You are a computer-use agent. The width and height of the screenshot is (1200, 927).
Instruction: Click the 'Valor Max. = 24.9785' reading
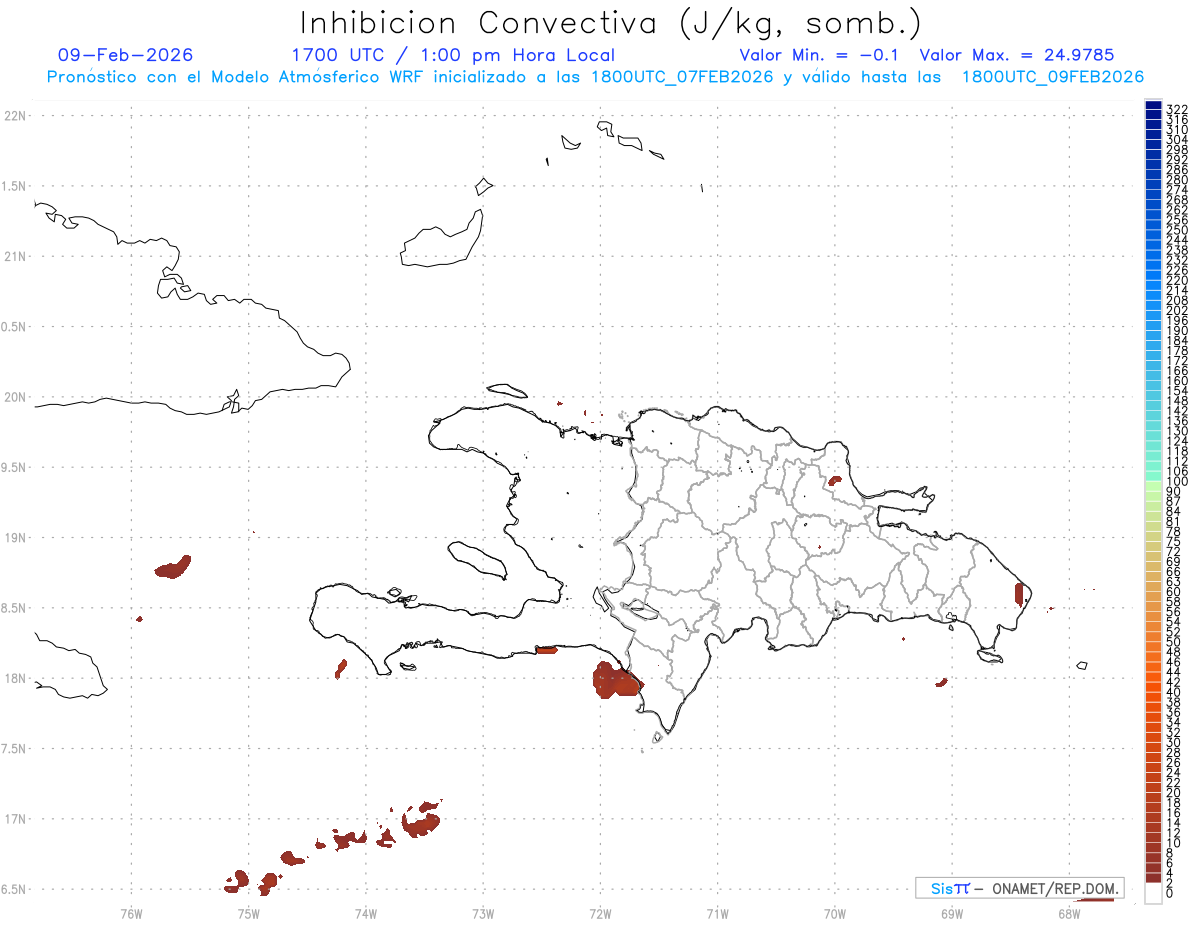pyautogui.click(x=1017, y=55)
